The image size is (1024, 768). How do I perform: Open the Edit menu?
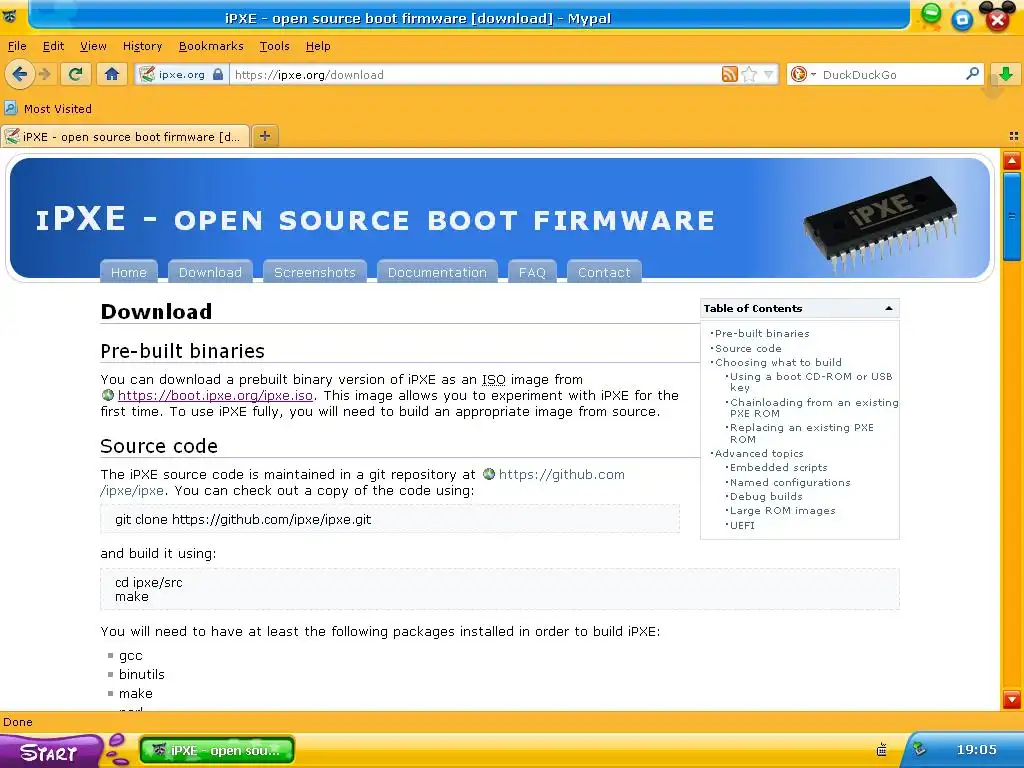pyautogui.click(x=53, y=46)
